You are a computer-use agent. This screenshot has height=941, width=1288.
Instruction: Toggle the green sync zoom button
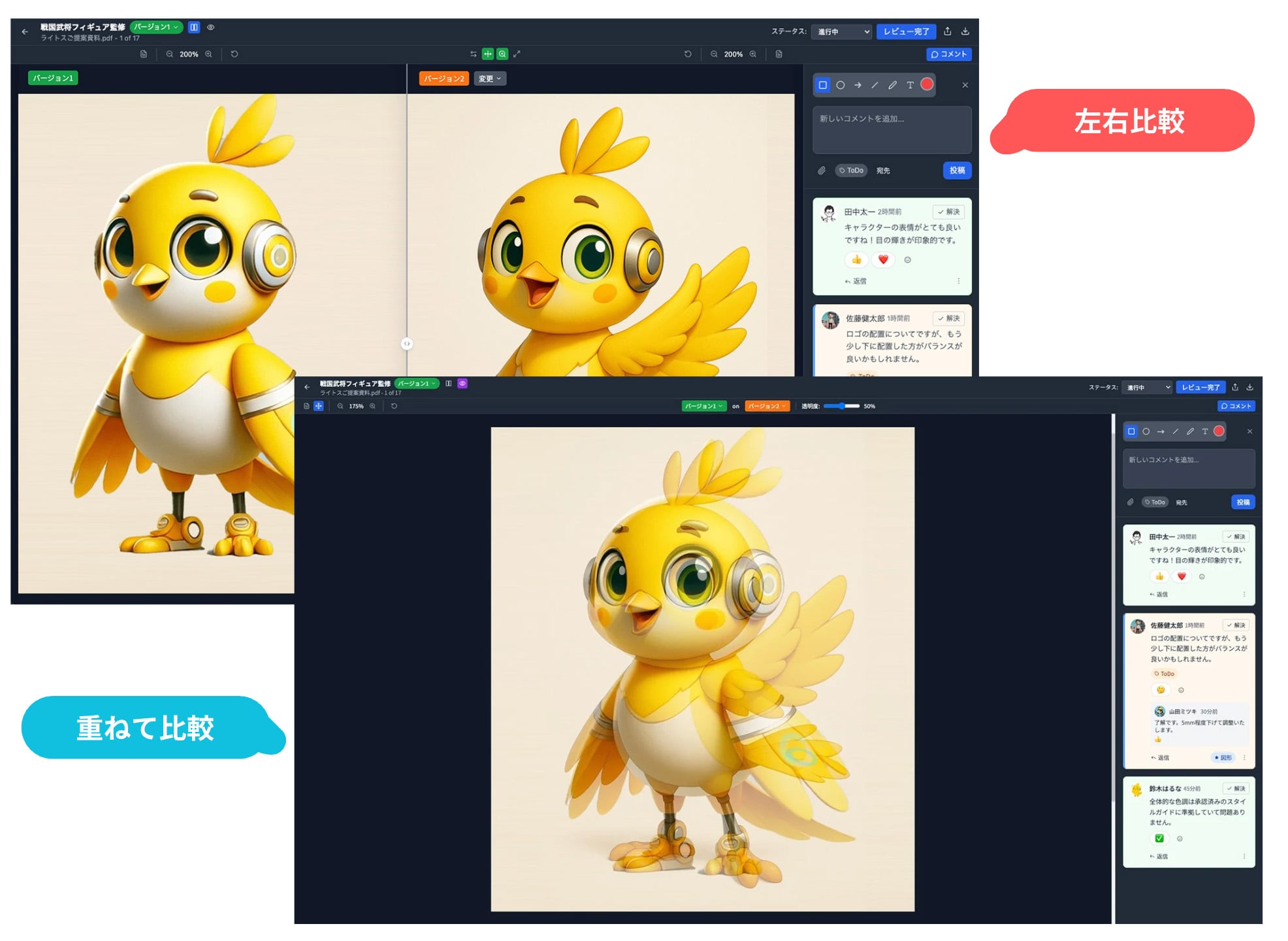502,54
